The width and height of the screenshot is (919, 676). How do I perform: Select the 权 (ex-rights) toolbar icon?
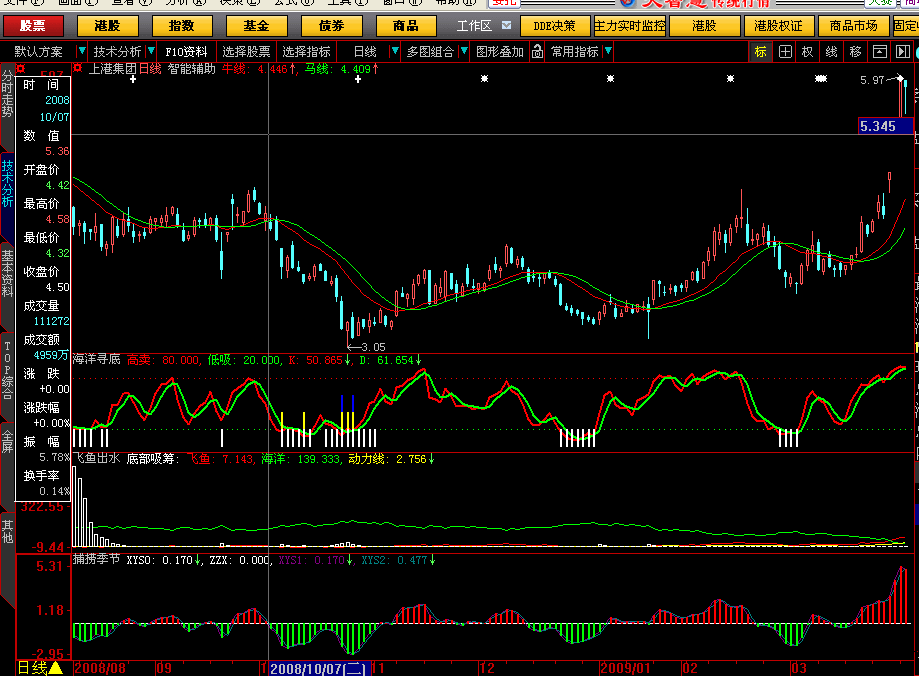click(x=808, y=52)
